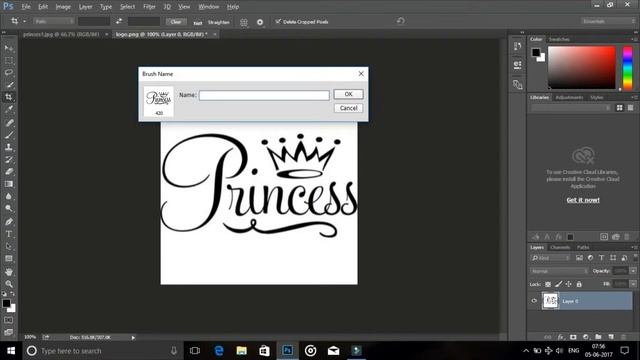640x360 pixels.
Task: Select the Dodge tool
Action: point(9,208)
